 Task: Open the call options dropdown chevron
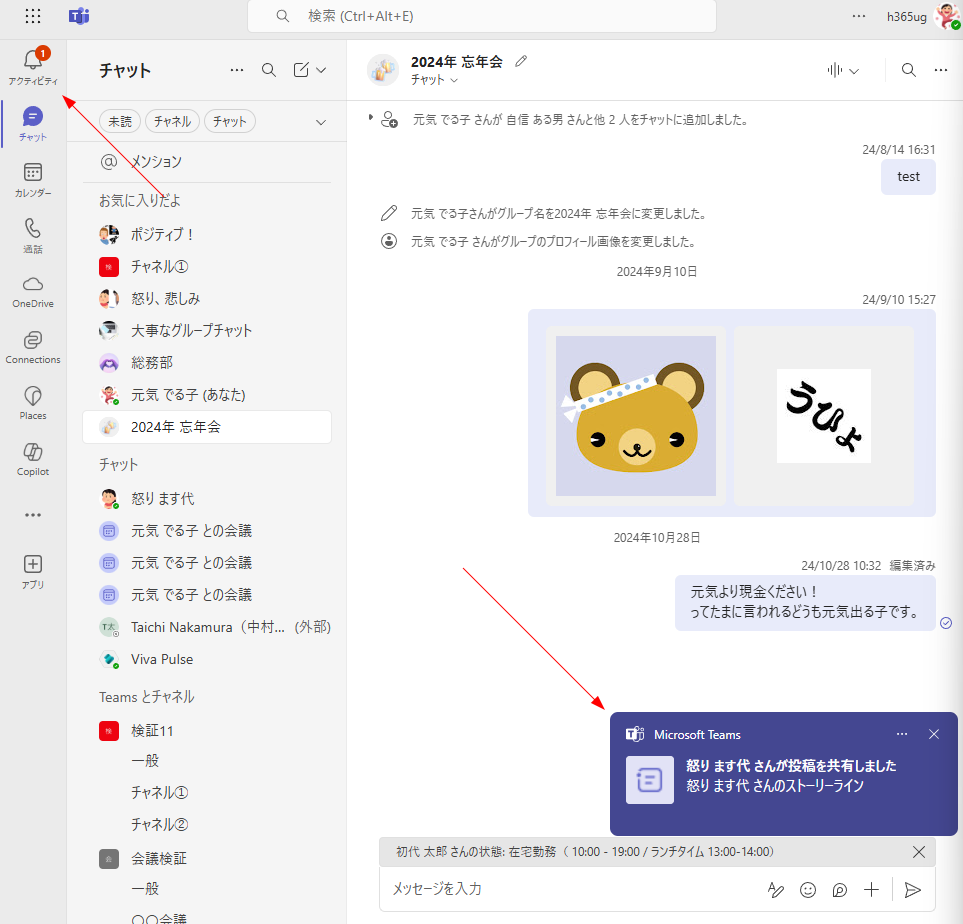tap(854, 71)
